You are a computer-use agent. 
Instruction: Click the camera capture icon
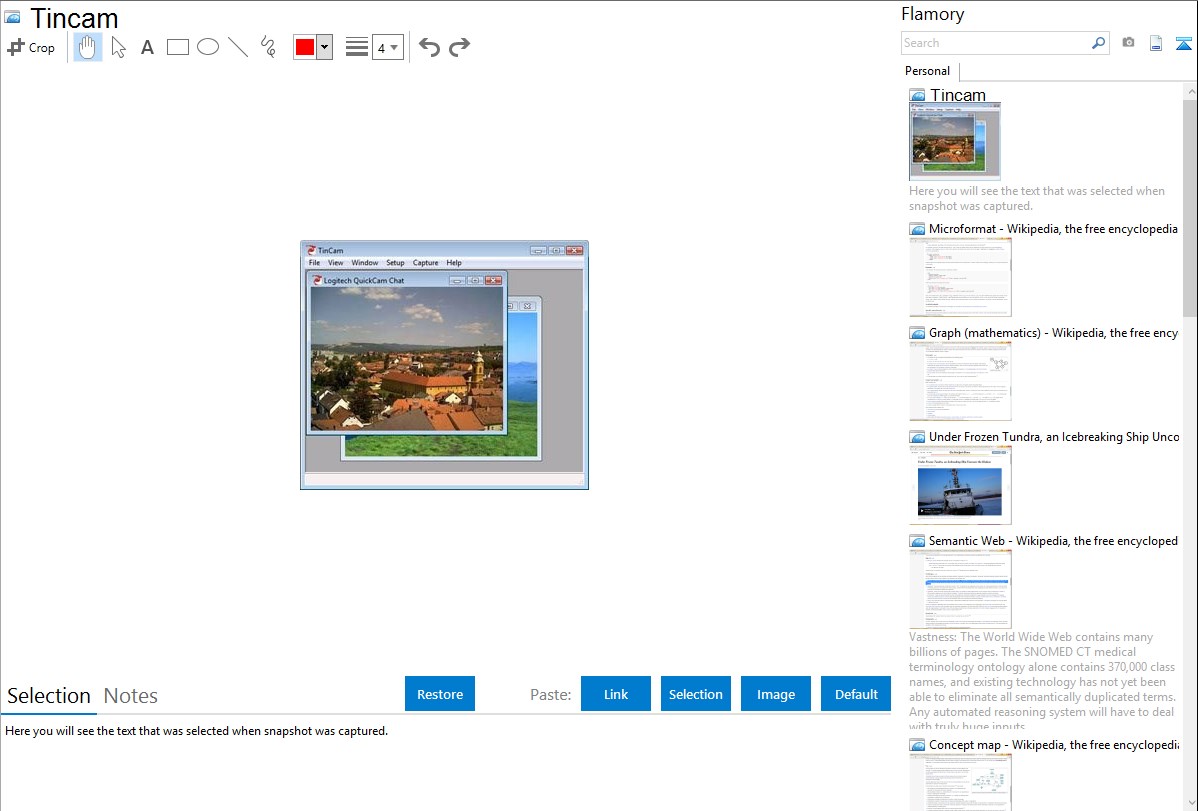click(1128, 43)
